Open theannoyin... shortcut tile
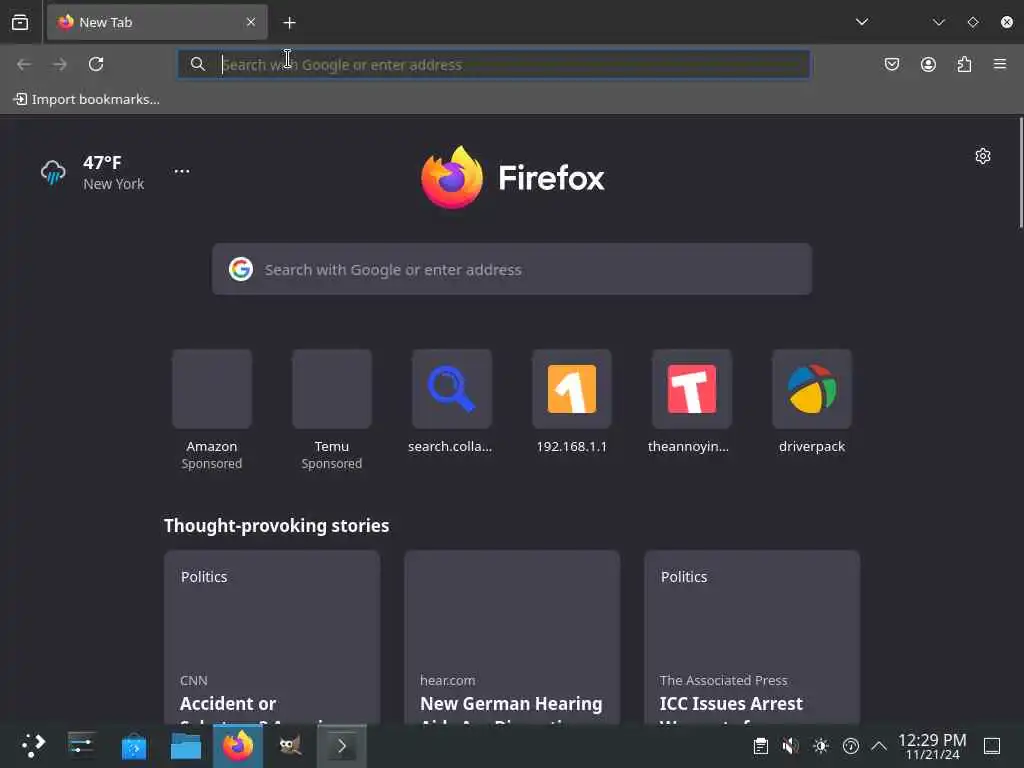The height and width of the screenshot is (768, 1024). click(x=692, y=402)
